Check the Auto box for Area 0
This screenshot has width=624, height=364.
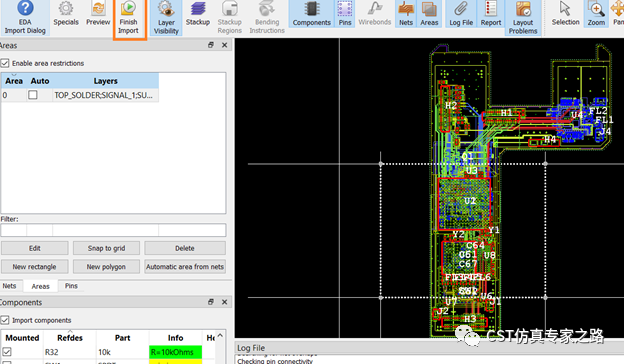33,95
